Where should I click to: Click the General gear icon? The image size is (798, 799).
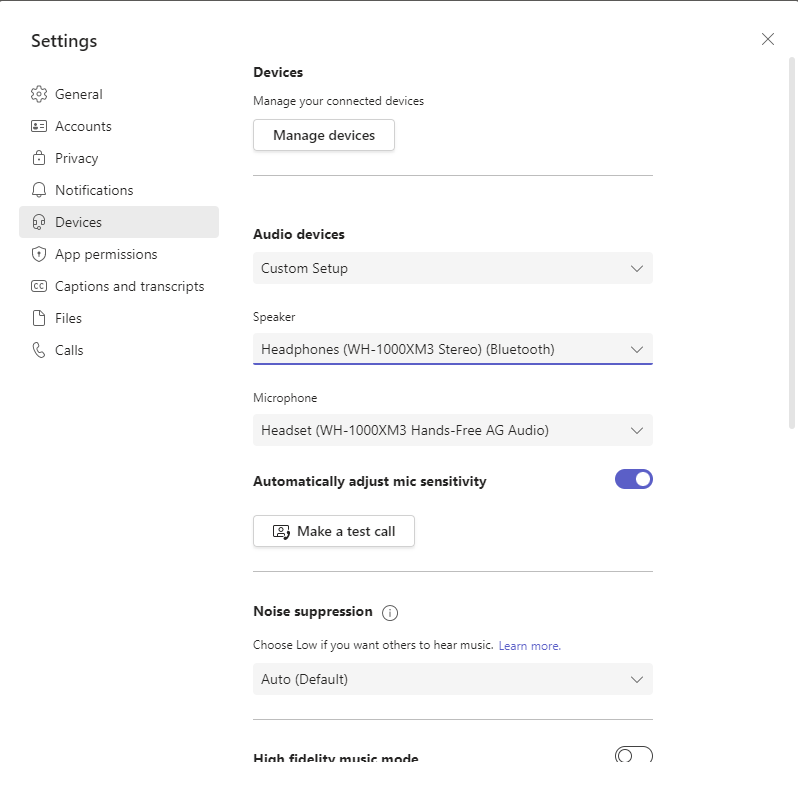pyautogui.click(x=39, y=94)
